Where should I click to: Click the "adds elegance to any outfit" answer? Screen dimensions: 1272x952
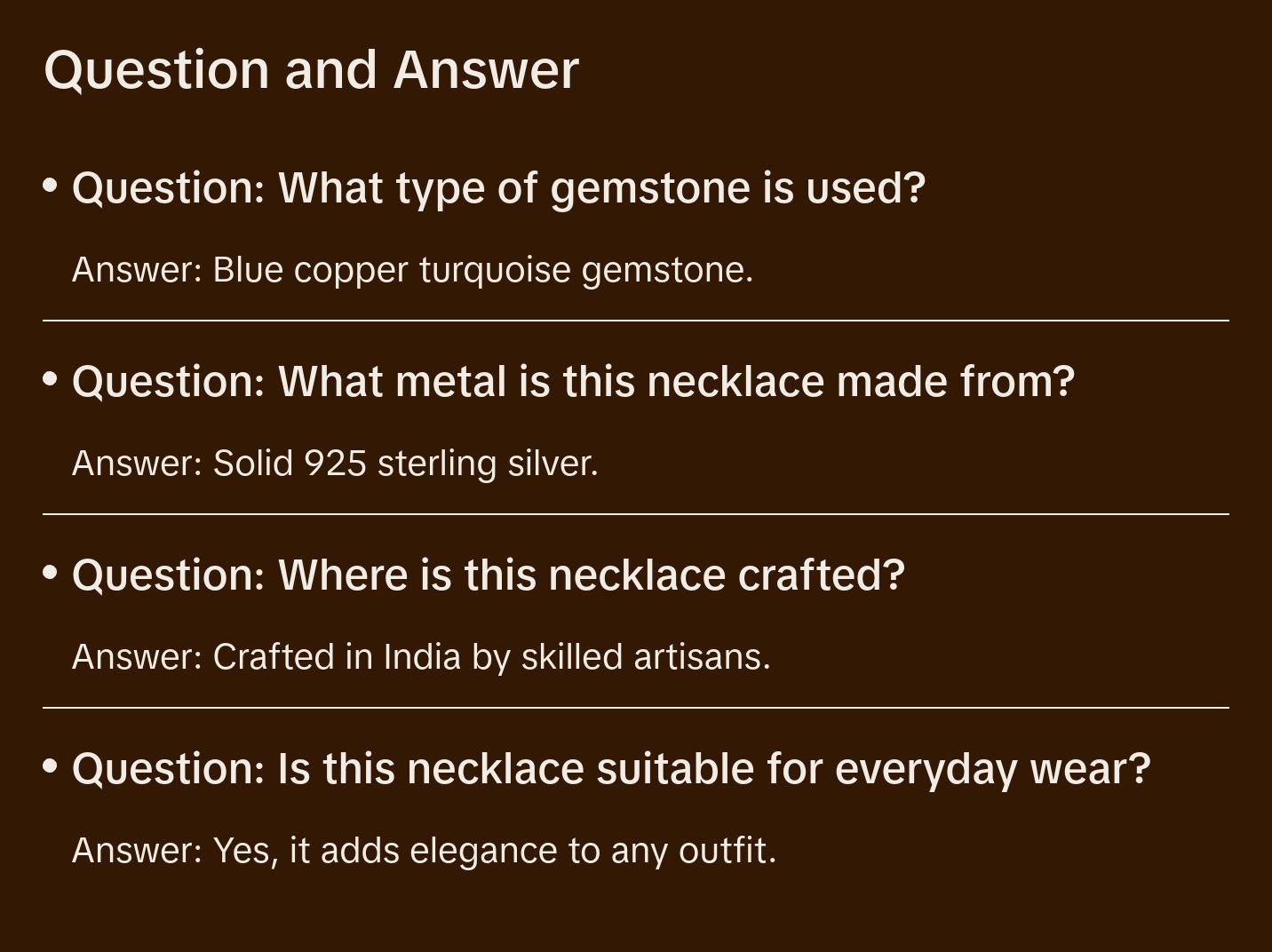(424, 851)
